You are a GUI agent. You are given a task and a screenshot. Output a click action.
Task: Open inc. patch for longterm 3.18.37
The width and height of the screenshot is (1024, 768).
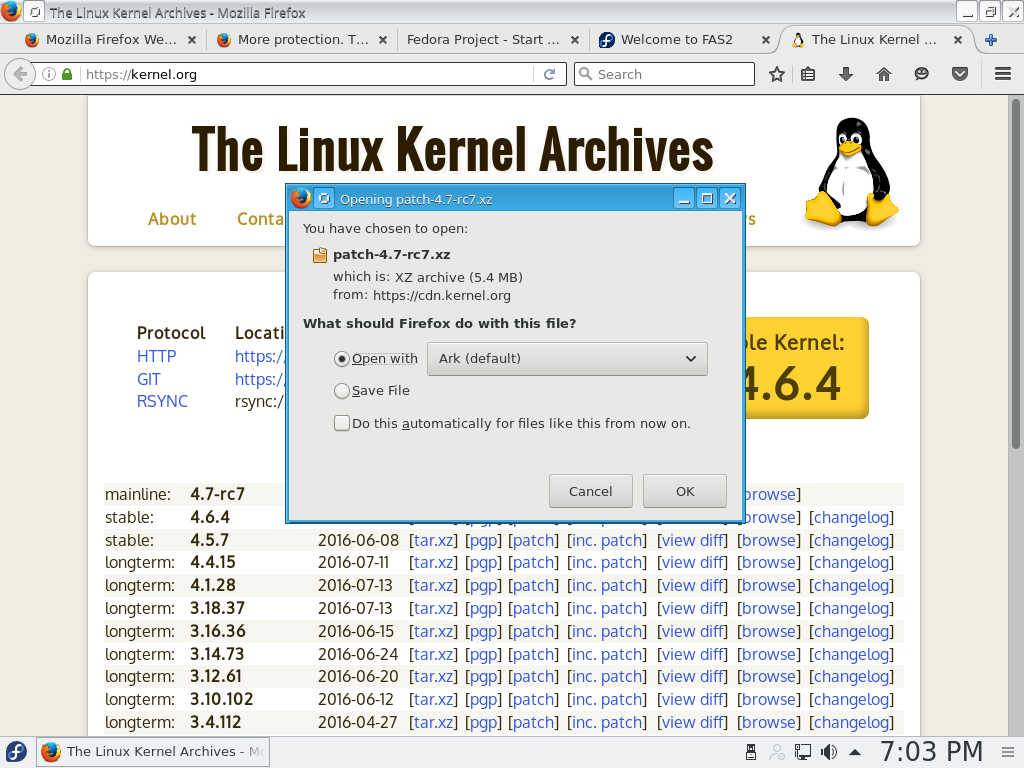607,609
